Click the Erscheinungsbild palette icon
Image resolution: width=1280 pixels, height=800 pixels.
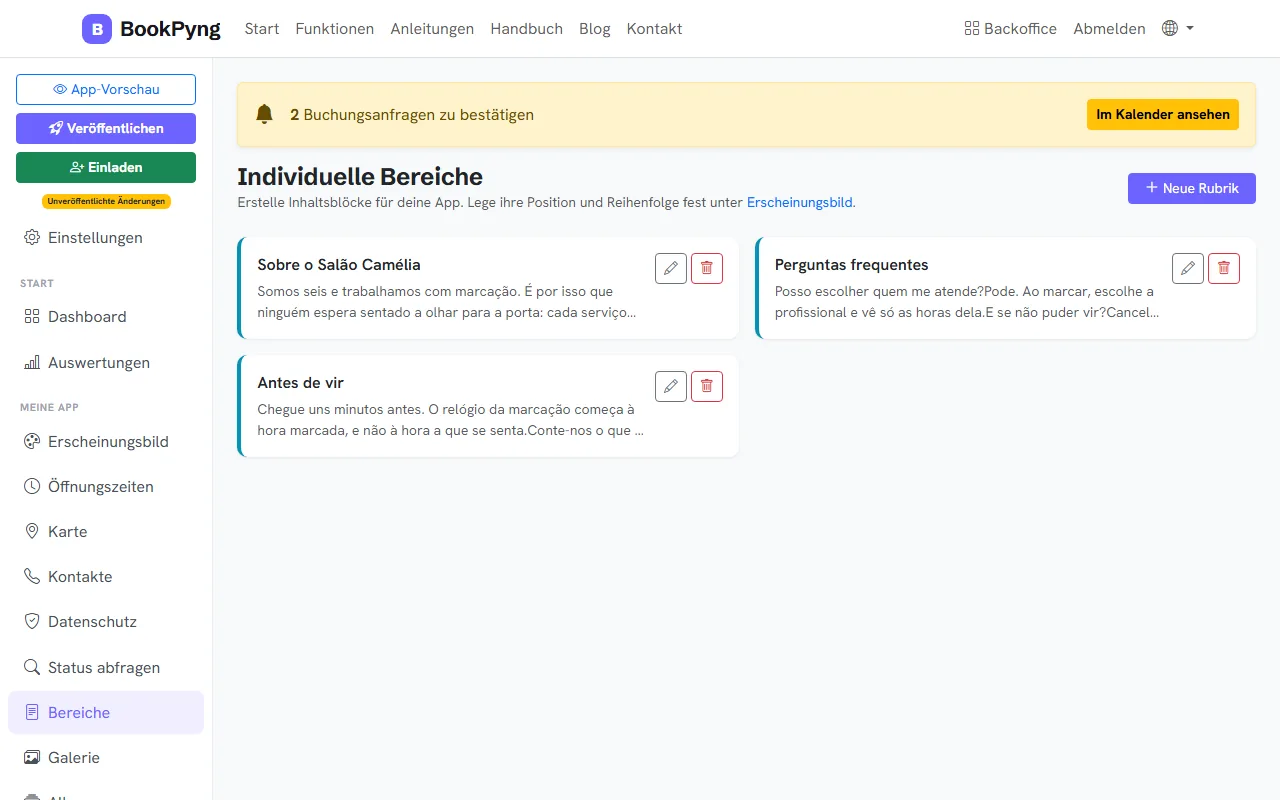coord(32,442)
